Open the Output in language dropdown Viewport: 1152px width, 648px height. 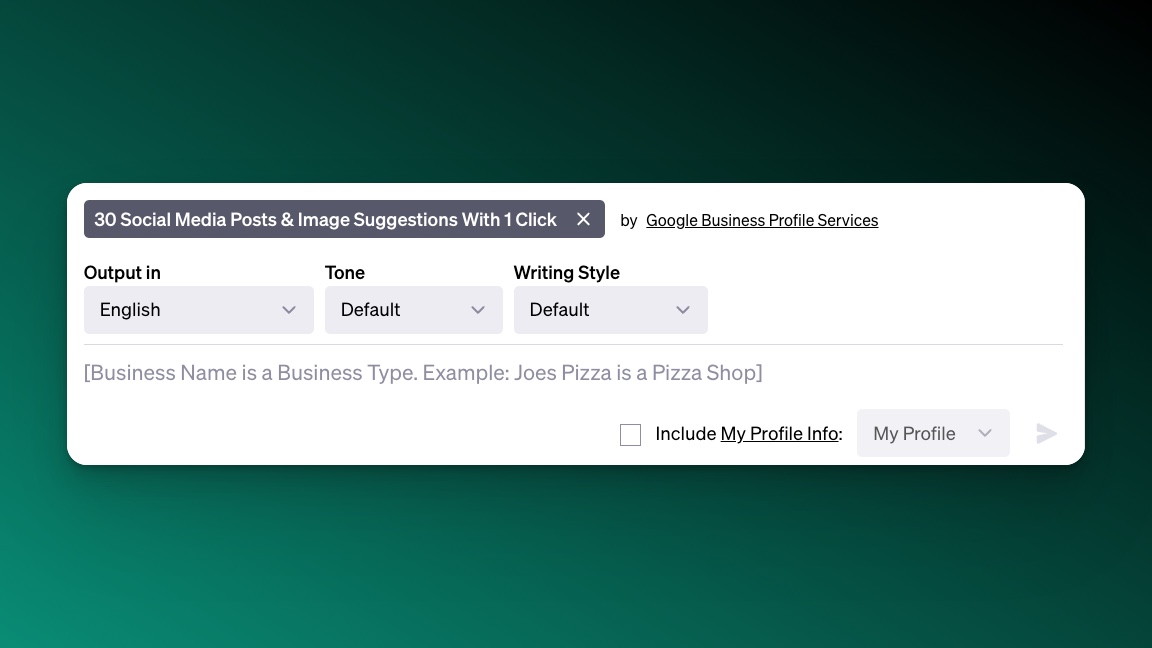click(x=198, y=310)
